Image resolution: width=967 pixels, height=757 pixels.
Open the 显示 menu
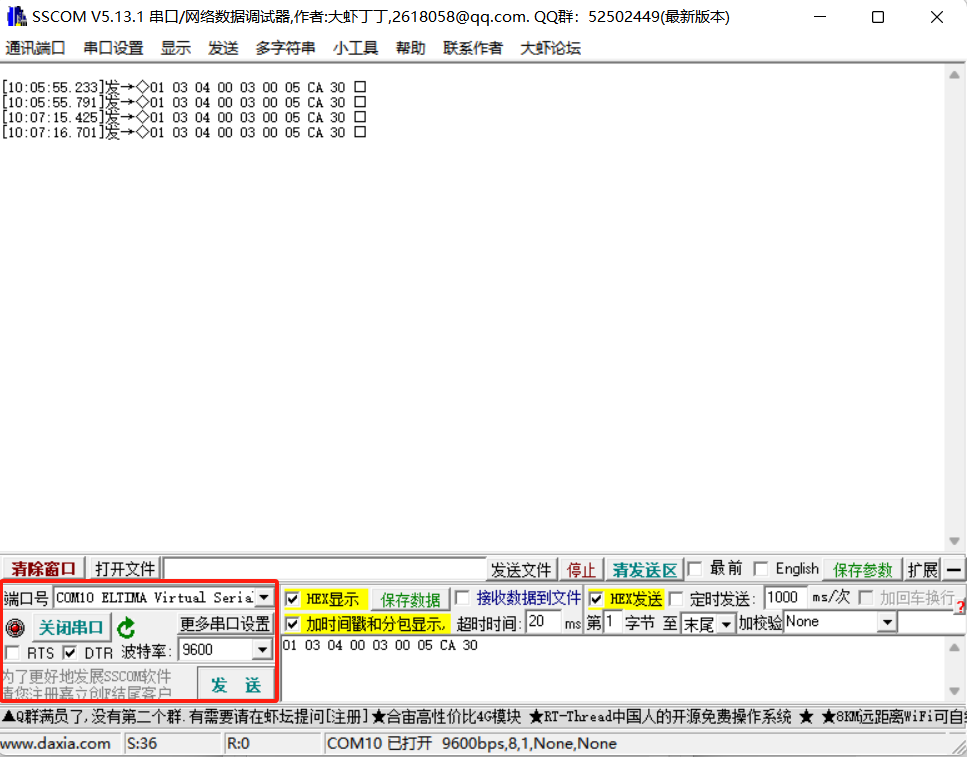coord(176,48)
